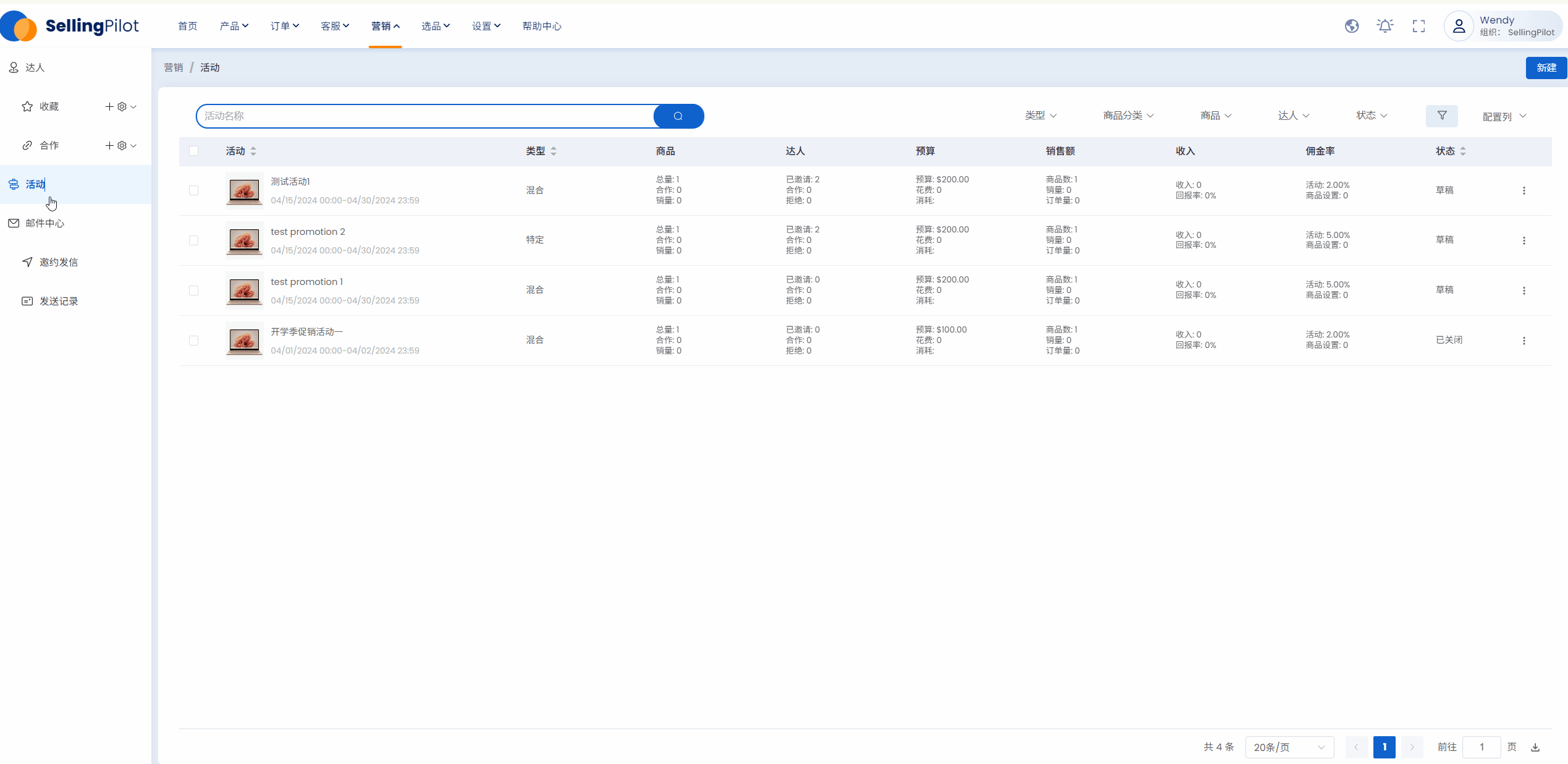1568x764 pixels.
Task: Click the 新建 button
Action: tap(1546, 67)
